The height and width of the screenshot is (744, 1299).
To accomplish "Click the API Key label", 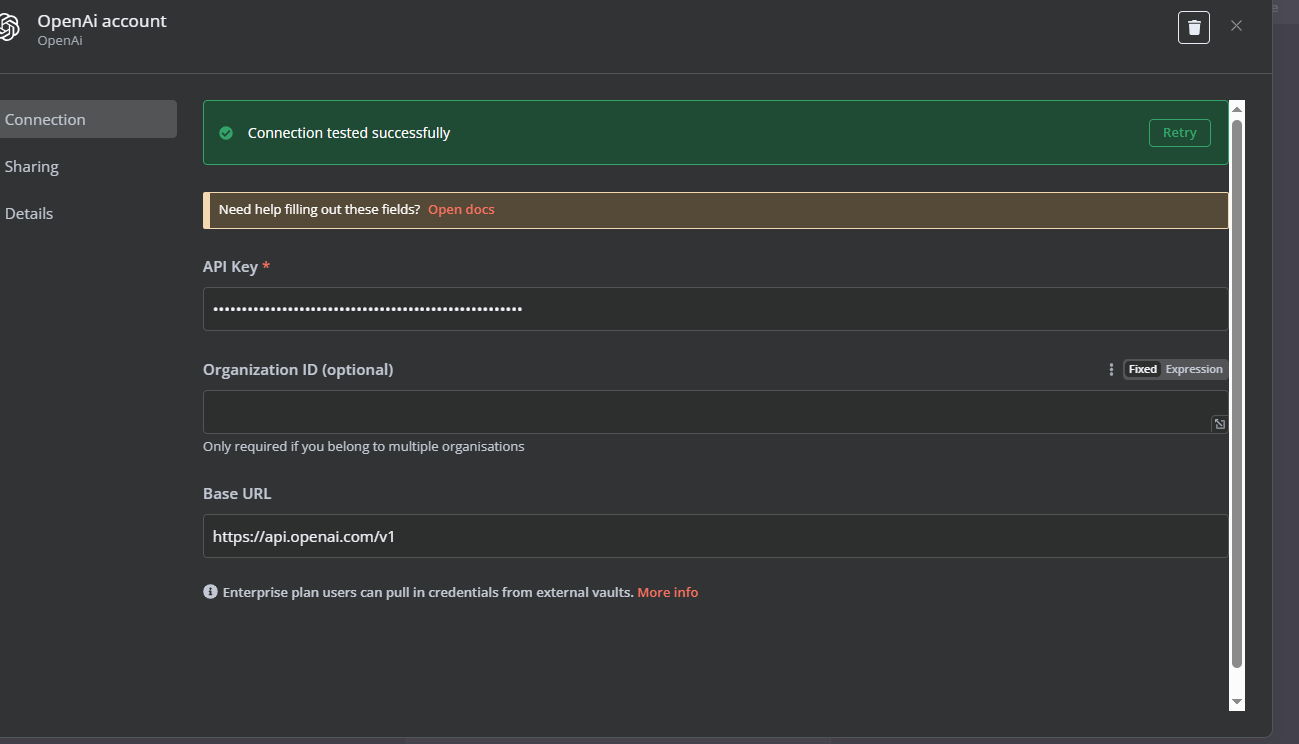I will (x=230, y=267).
